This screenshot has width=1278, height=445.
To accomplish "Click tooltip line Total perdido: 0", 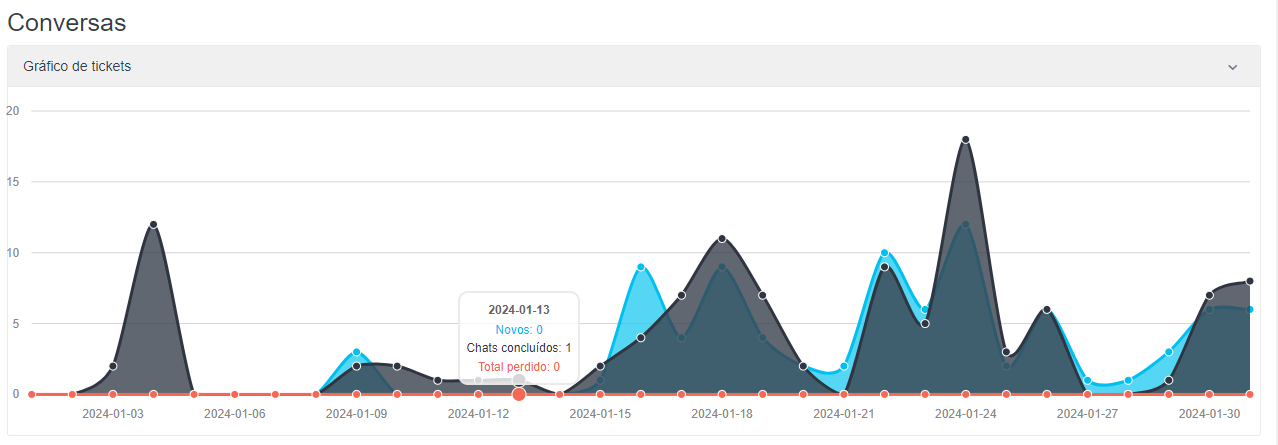I will pyautogui.click(x=519, y=367).
